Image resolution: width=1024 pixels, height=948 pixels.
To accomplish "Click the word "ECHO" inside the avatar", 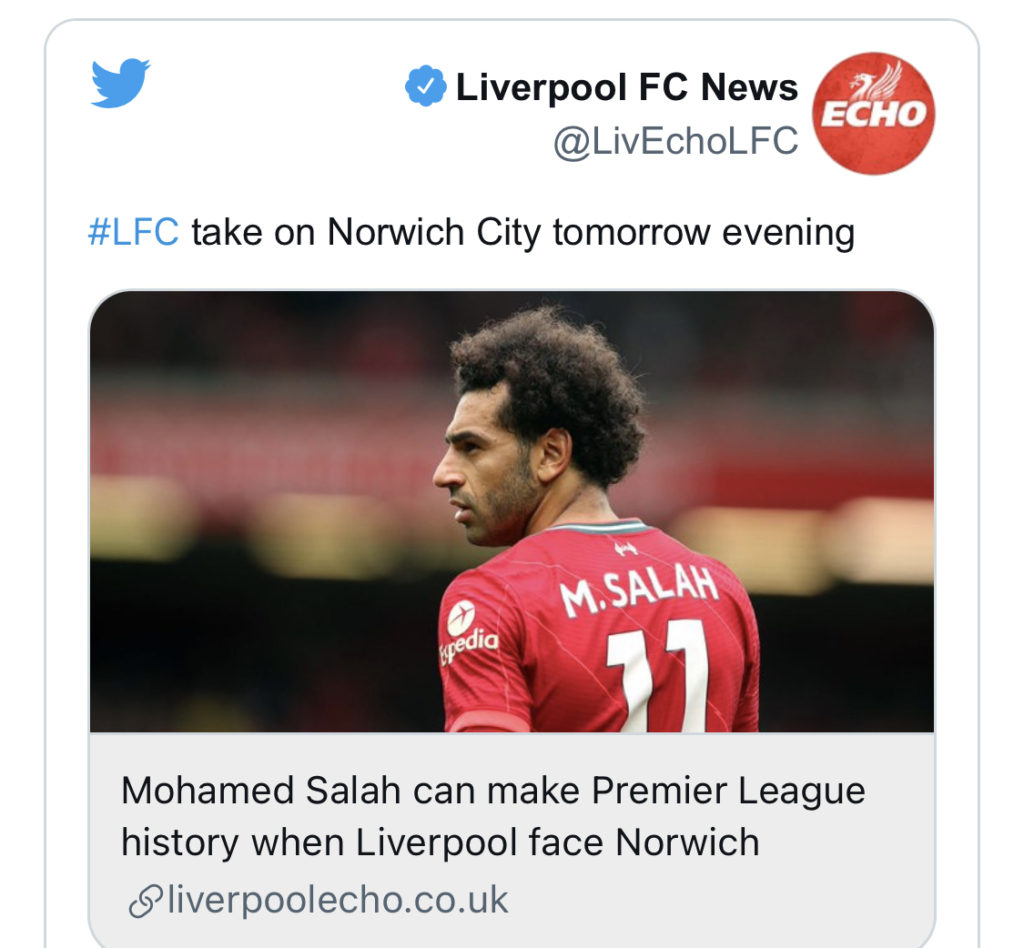I will tap(874, 114).
